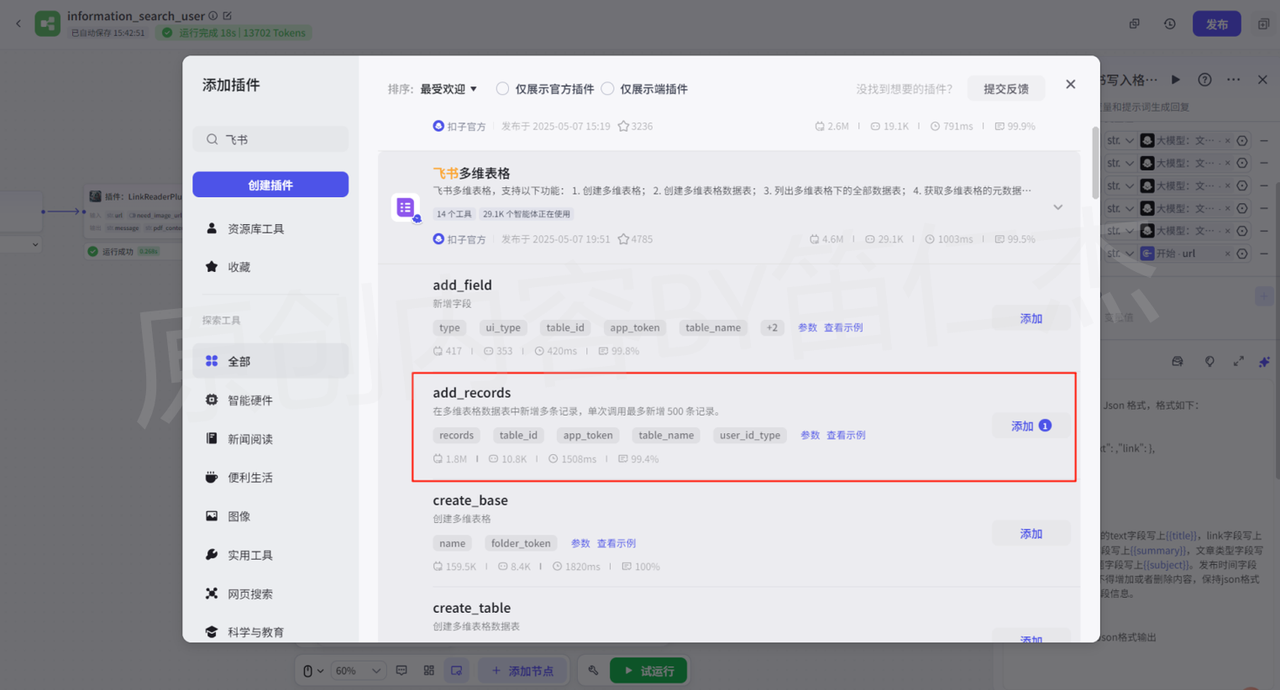Viewport: 1280px width, 690px height.
Task: Collapse the 飞书多维表格 plugin chevron
Action: [1058, 207]
